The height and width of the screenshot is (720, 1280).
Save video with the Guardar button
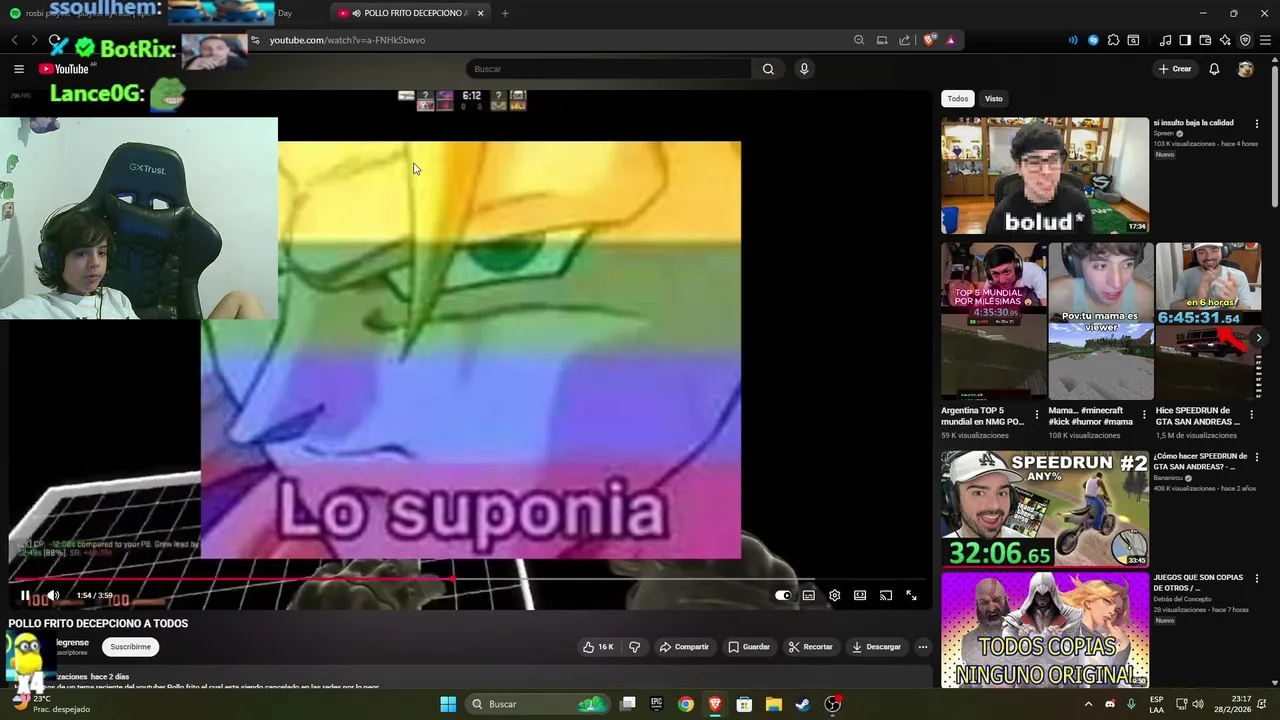(x=749, y=647)
